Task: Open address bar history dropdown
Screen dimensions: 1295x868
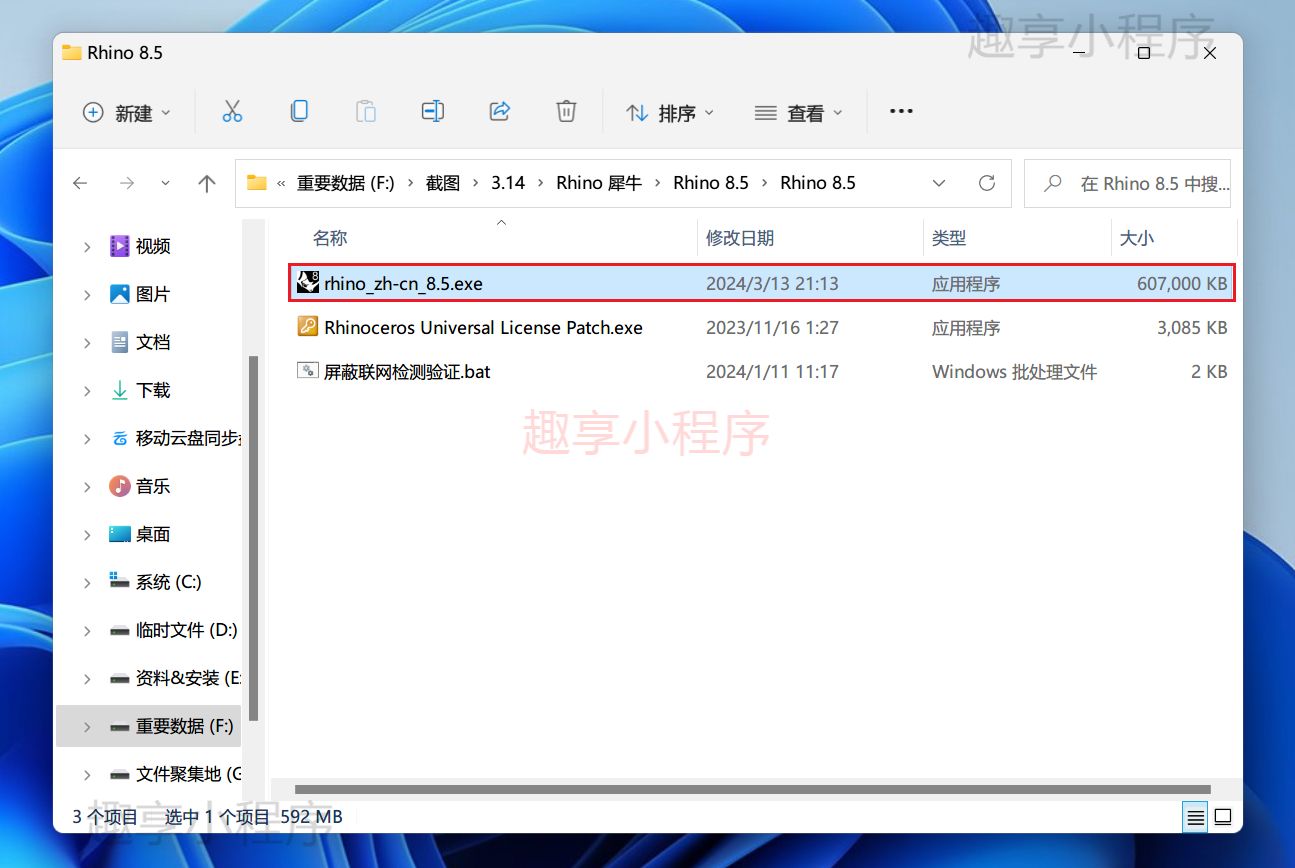Action: pos(939,183)
